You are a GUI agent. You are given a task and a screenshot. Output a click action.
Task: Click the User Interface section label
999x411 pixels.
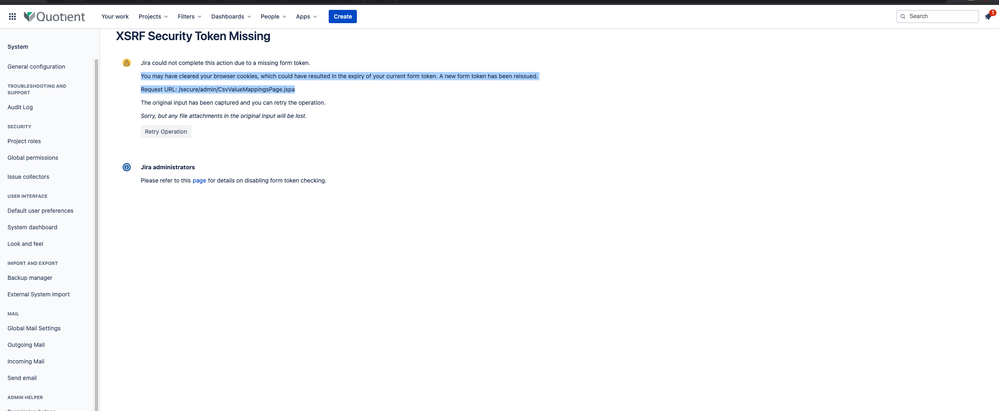click(x=27, y=196)
